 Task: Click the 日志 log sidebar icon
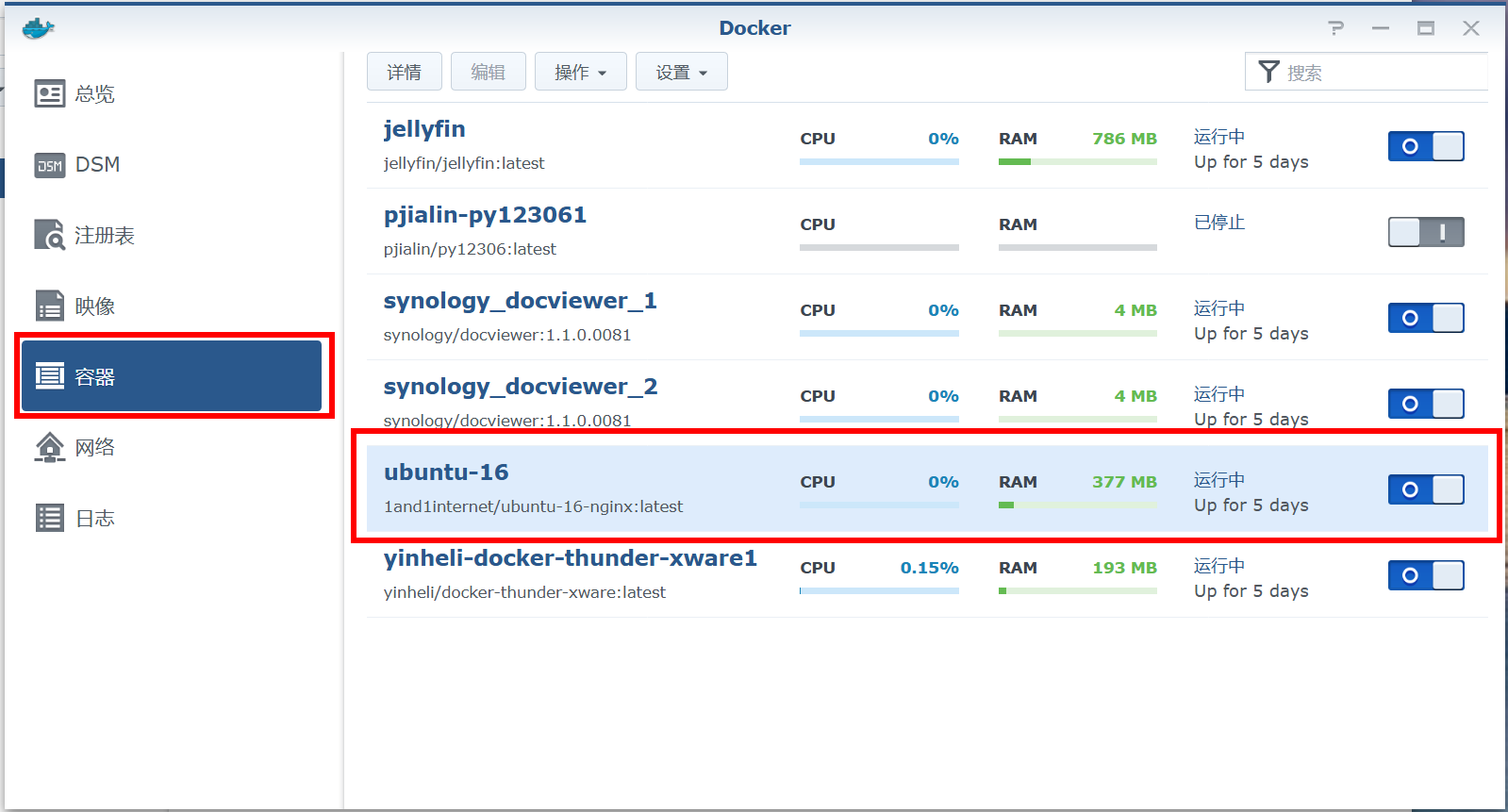pos(50,518)
